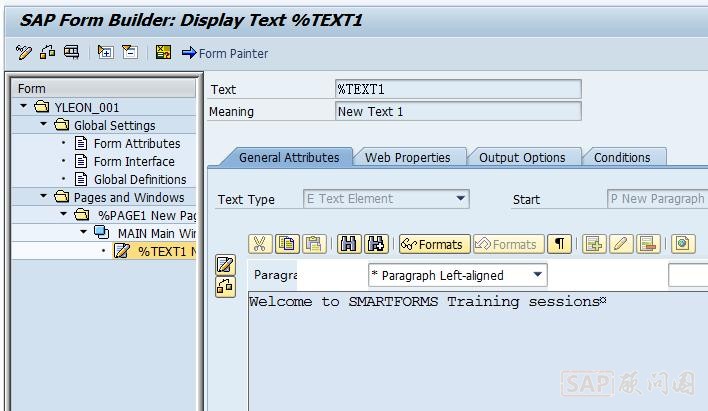Switch to the Conditions tab
Screen dimensions: 708x411
tap(622, 158)
